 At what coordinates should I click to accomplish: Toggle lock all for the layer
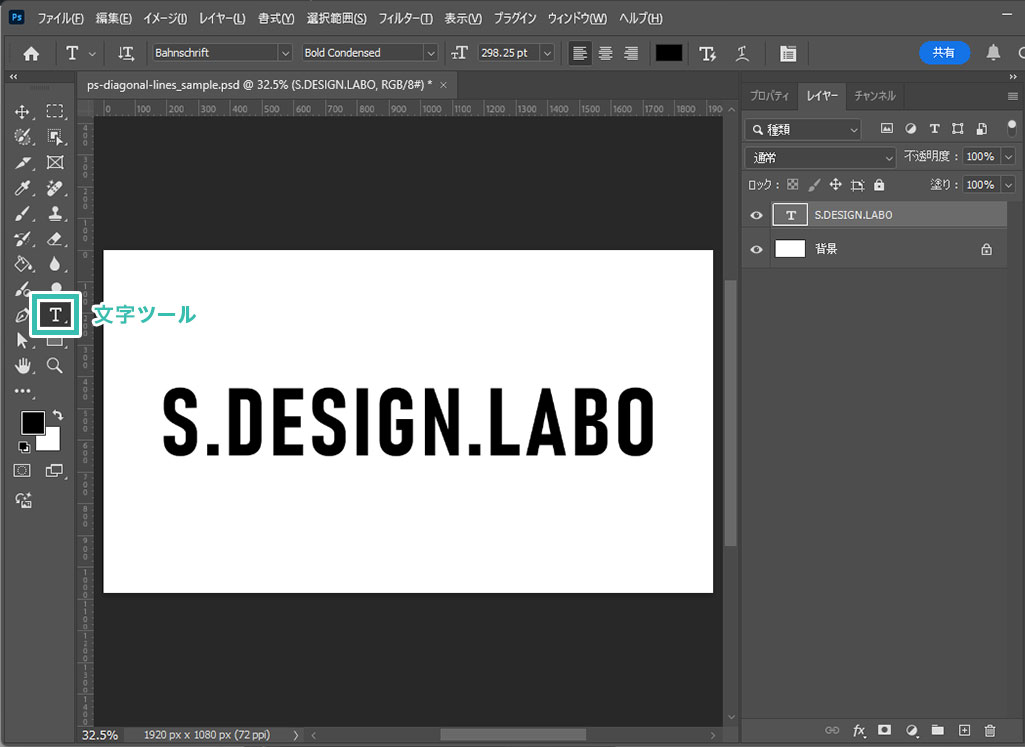pyautogui.click(x=879, y=185)
